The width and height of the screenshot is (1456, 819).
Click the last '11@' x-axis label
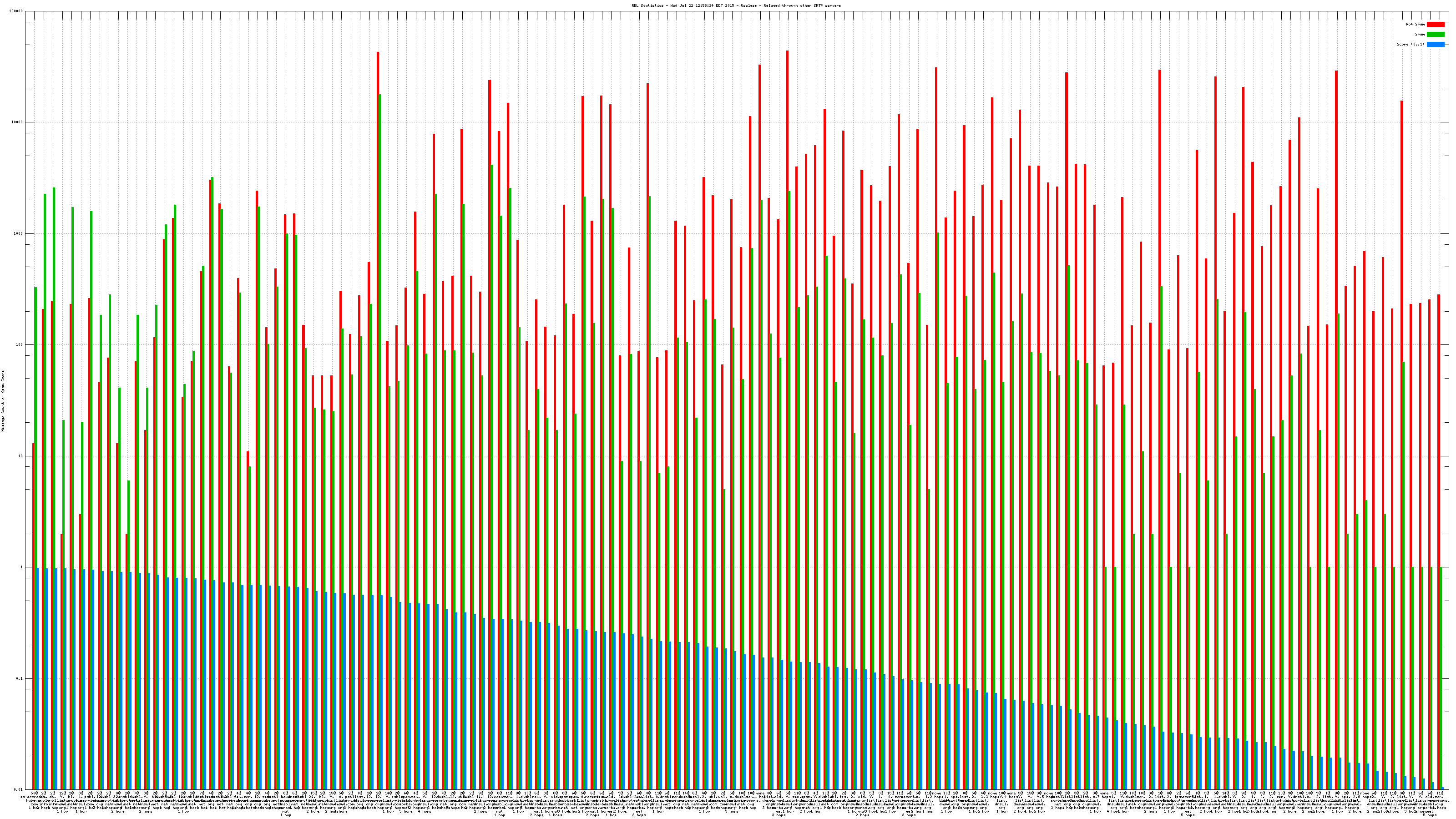coord(1440,794)
